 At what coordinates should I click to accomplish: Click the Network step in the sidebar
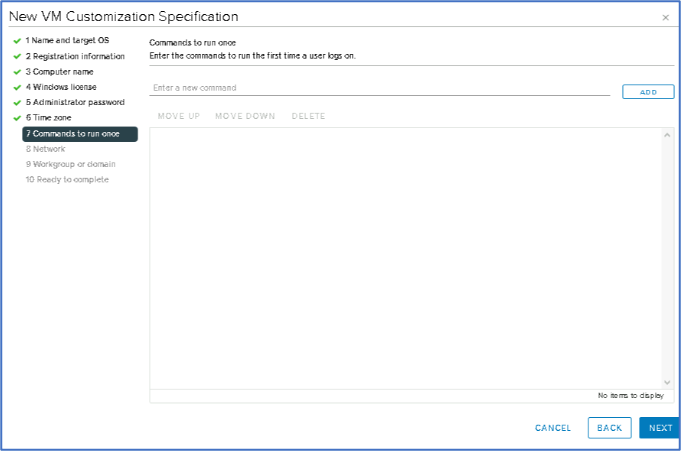[x=45, y=149]
